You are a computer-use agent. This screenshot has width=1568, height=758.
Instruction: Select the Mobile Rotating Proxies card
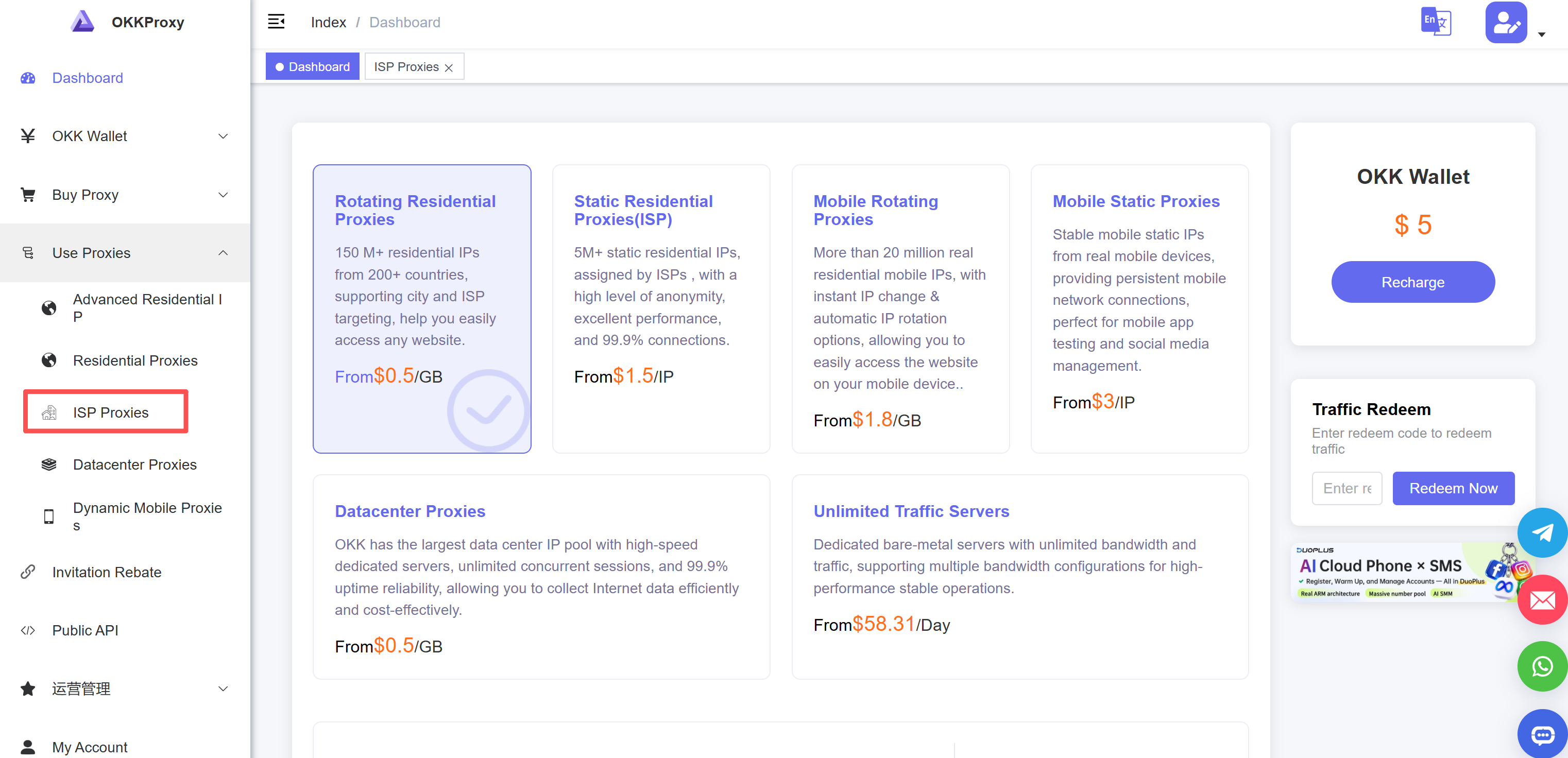click(900, 308)
